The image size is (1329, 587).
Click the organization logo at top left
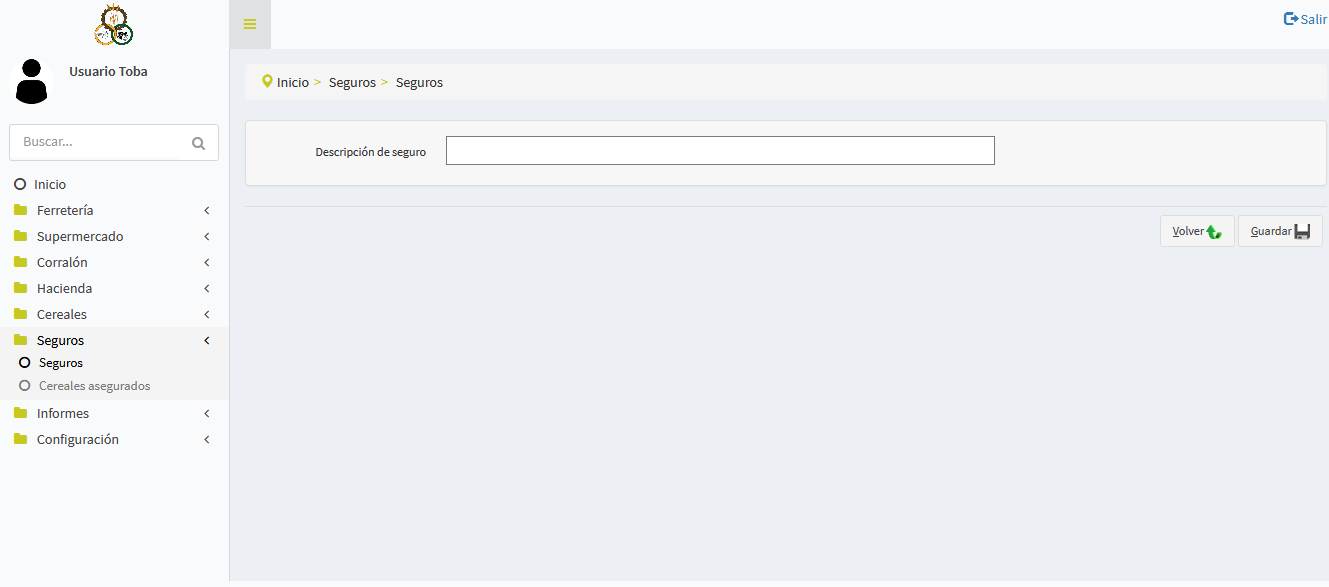point(114,25)
